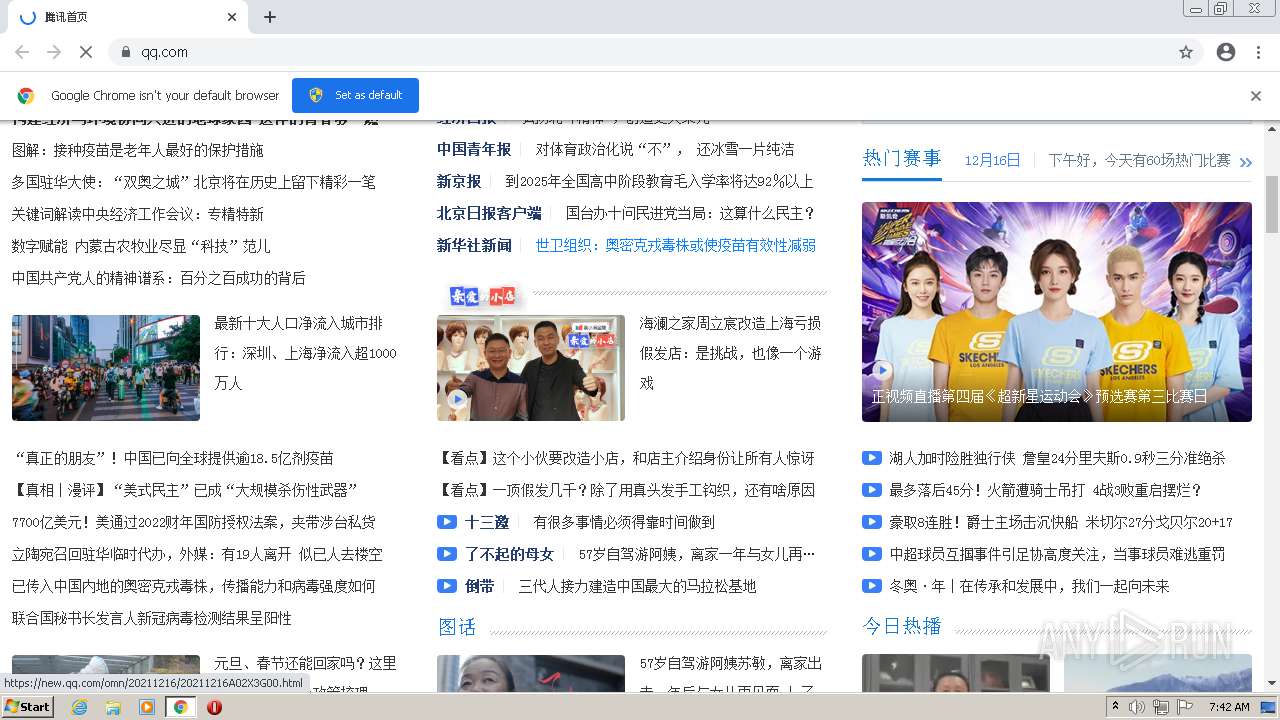Screen dimensions: 1280x720
Task: Click video icon beside 湖人加时险胜独行侠
Action: point(872,458)
